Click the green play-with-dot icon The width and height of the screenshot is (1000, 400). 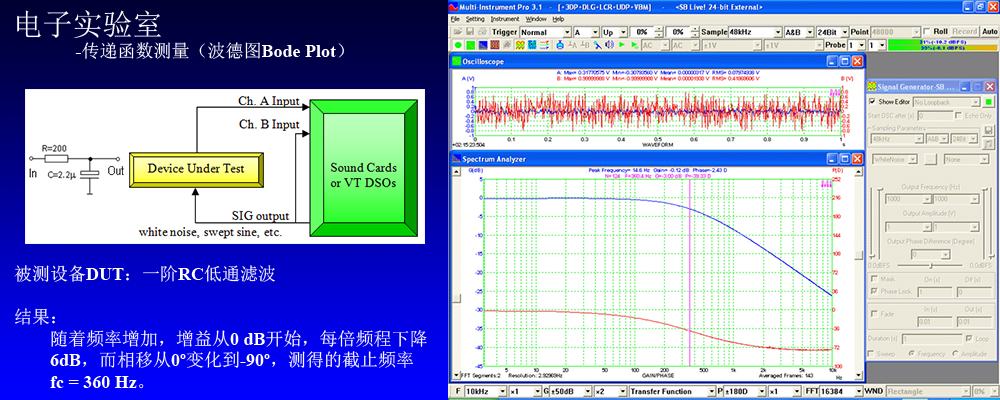tap(635, 45)
